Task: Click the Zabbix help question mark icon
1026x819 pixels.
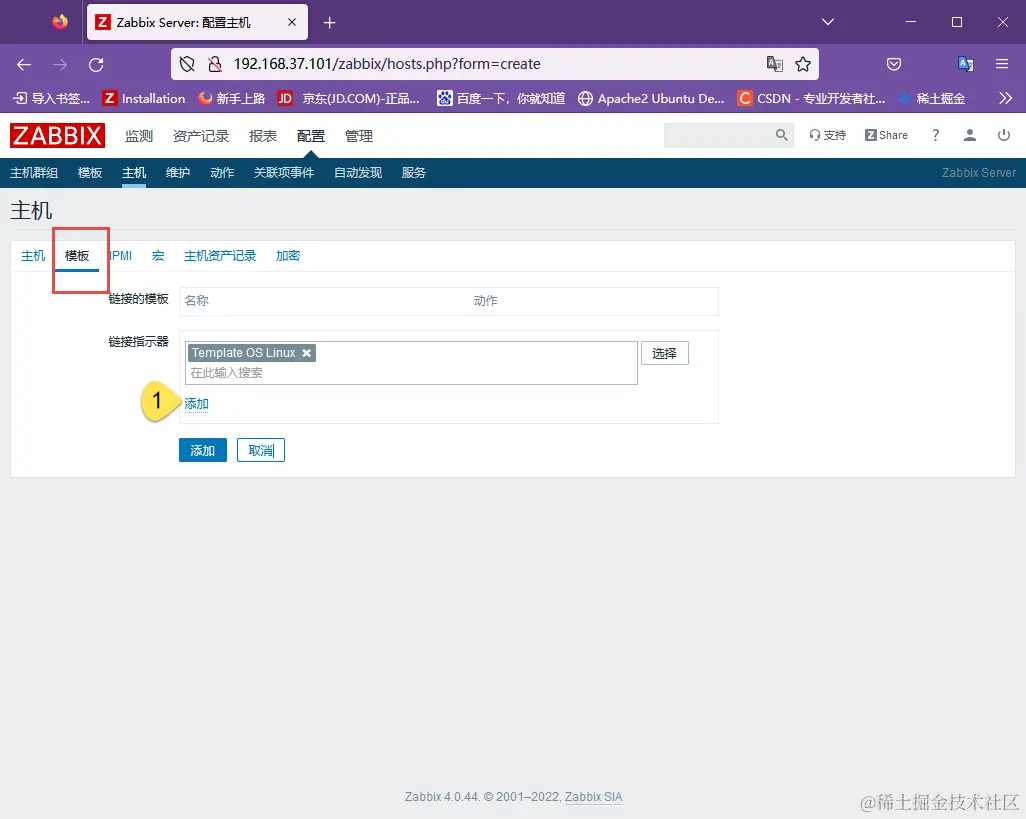Action: 935,134
